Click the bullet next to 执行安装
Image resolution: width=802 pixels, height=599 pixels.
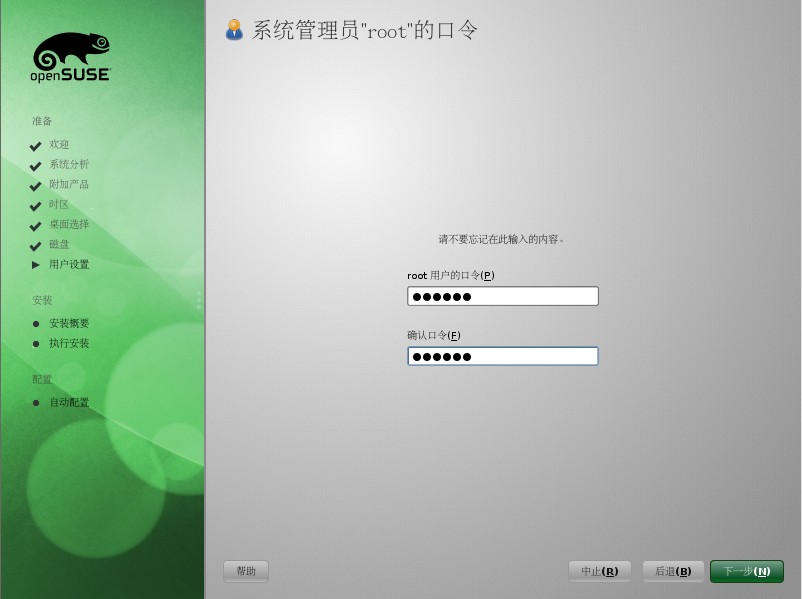(36, 344)
